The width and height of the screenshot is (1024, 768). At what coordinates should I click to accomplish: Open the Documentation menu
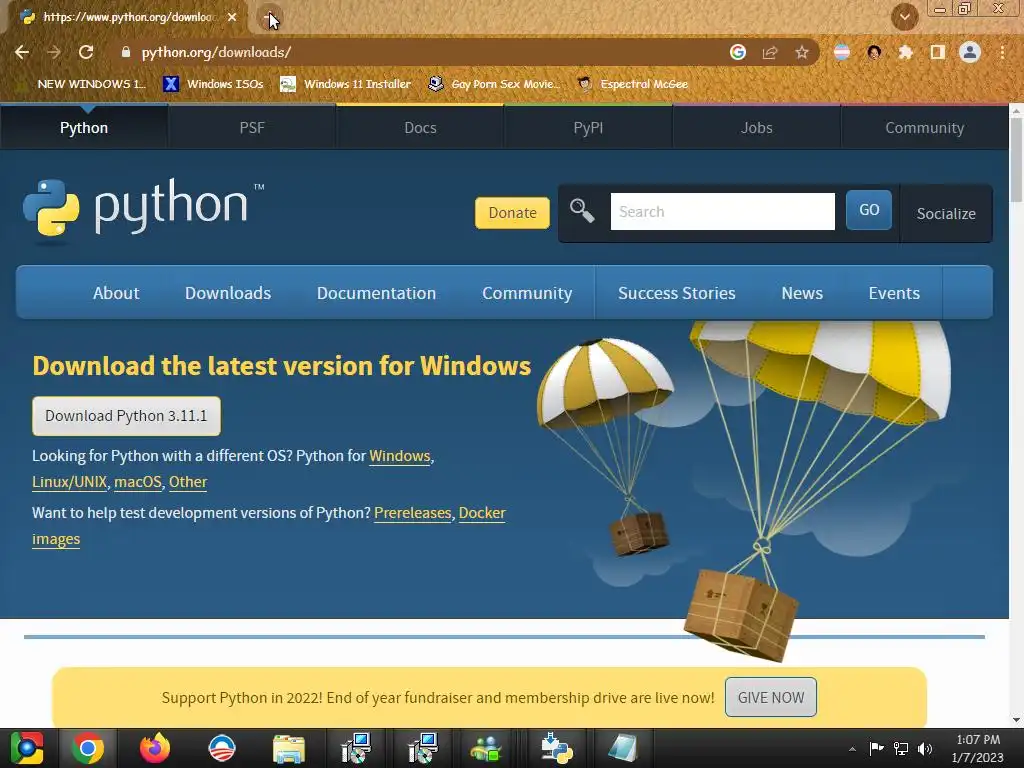click(x=376, y=293)
